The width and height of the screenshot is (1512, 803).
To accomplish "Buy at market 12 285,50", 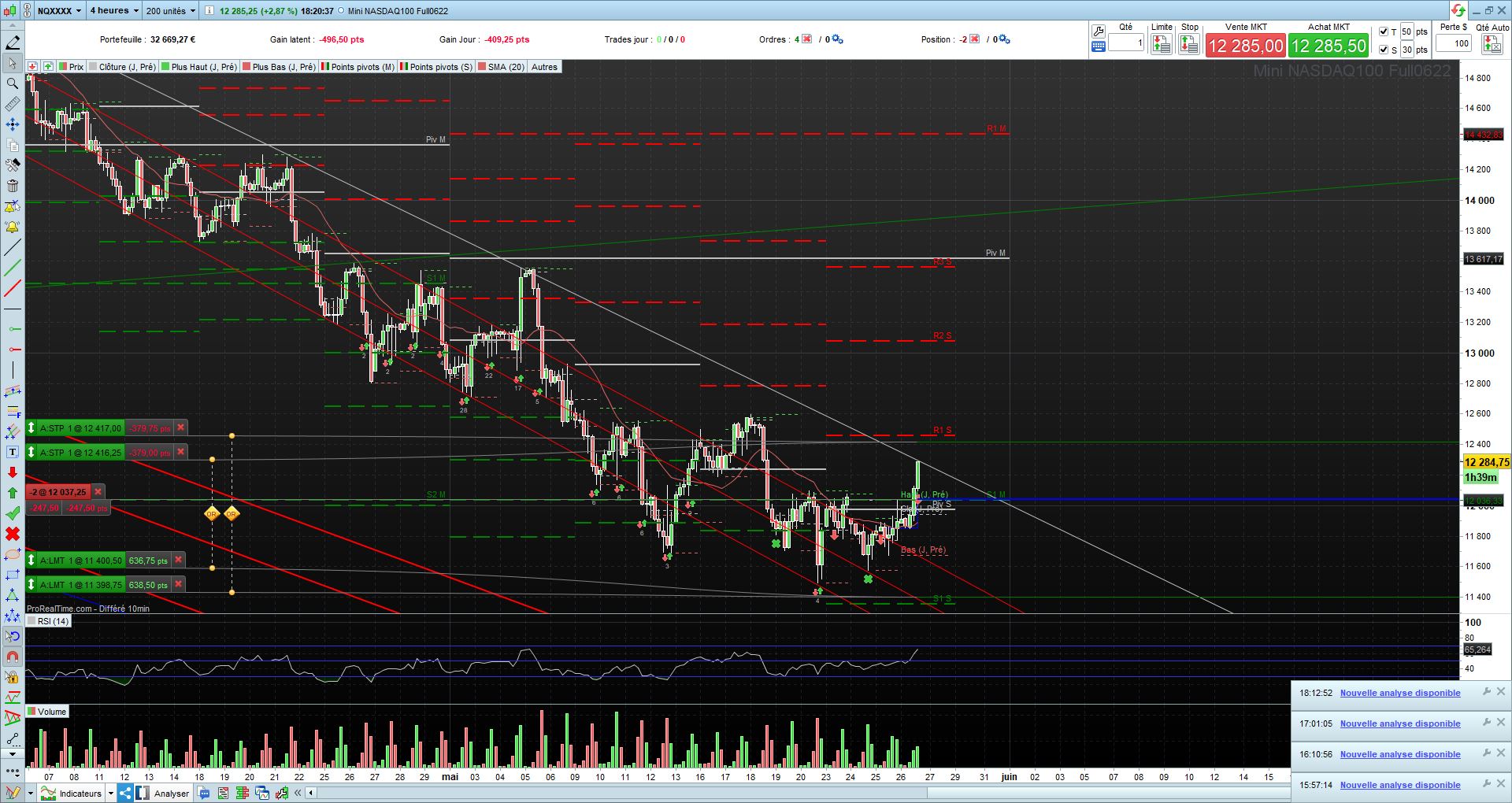I will pos(1329,46).
